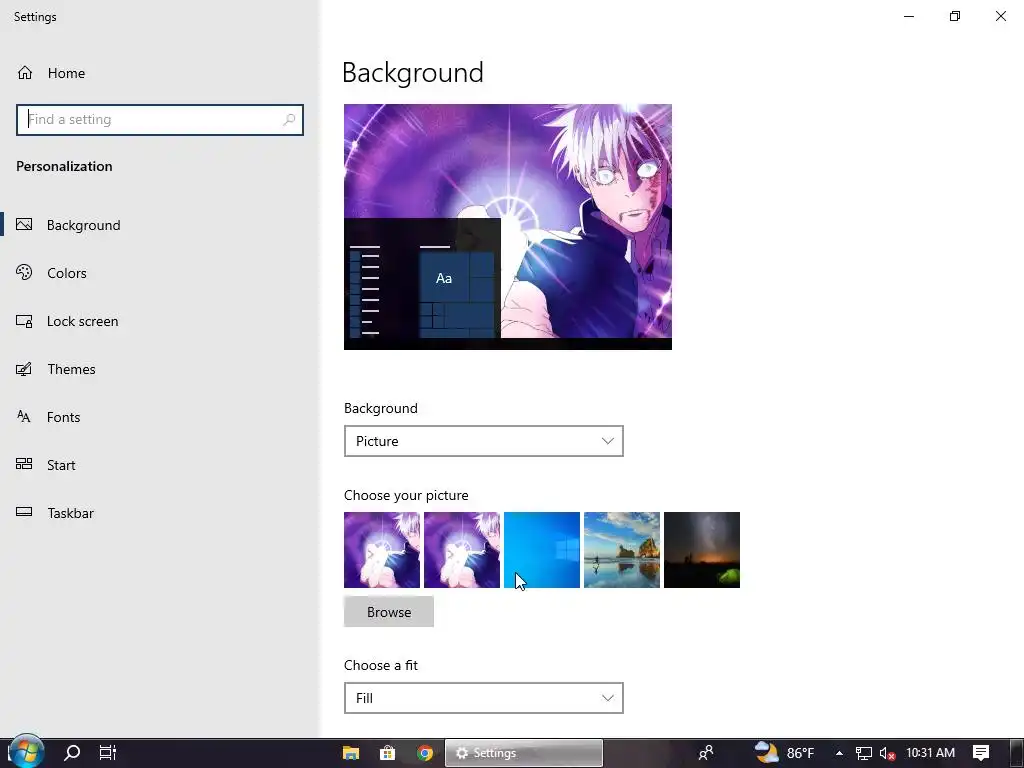Click the Colors palette icon
Screen dimensions: 1024x768
24,272
